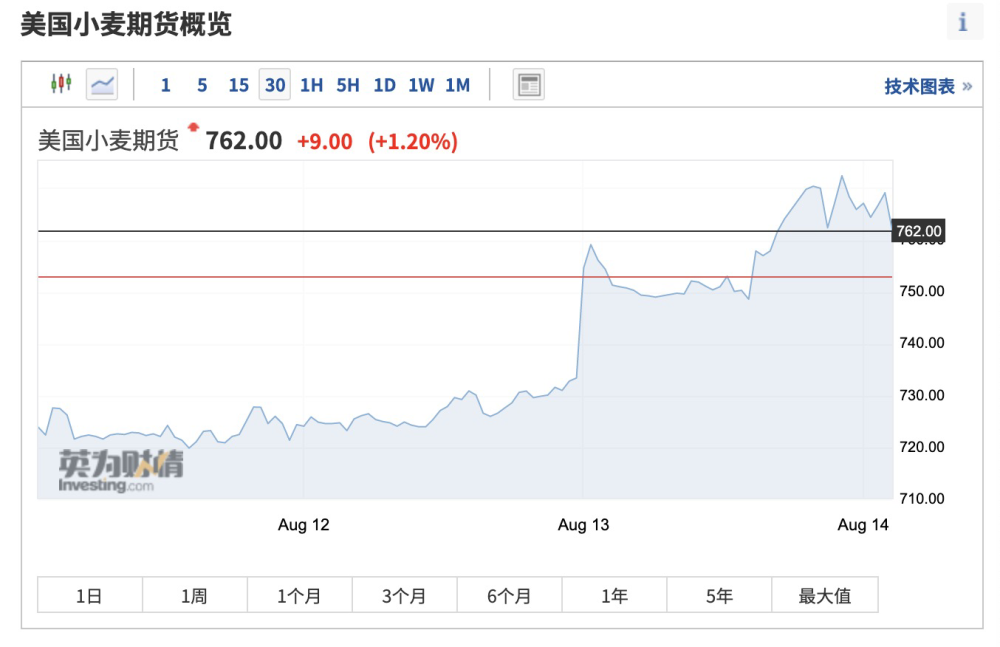This screenshot has height=647, width=1000.
Task: Select the 5 minute interval
Action: coord(202,85)
